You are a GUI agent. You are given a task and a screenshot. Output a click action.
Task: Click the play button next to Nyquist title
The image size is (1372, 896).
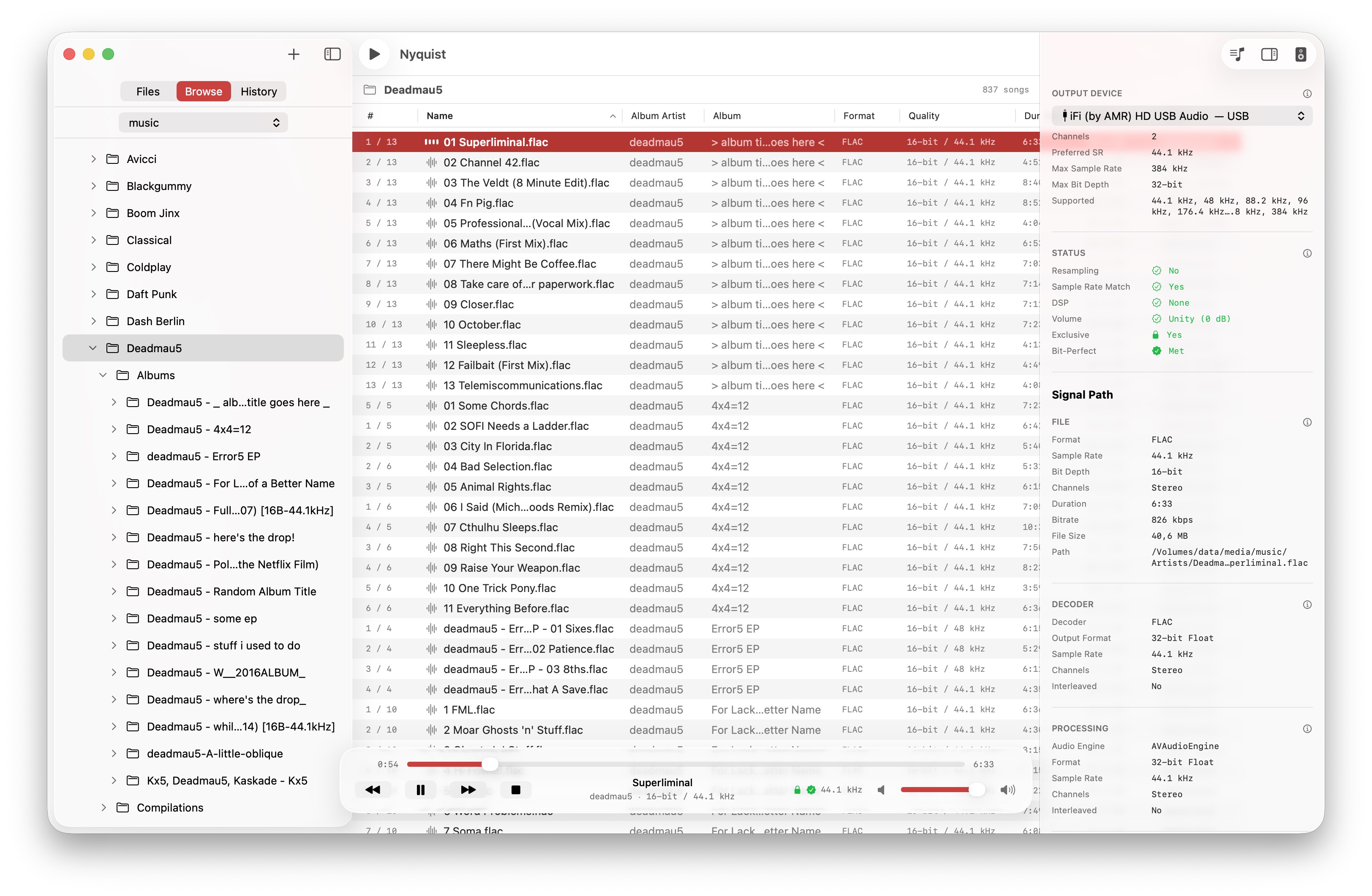[374, 54]
